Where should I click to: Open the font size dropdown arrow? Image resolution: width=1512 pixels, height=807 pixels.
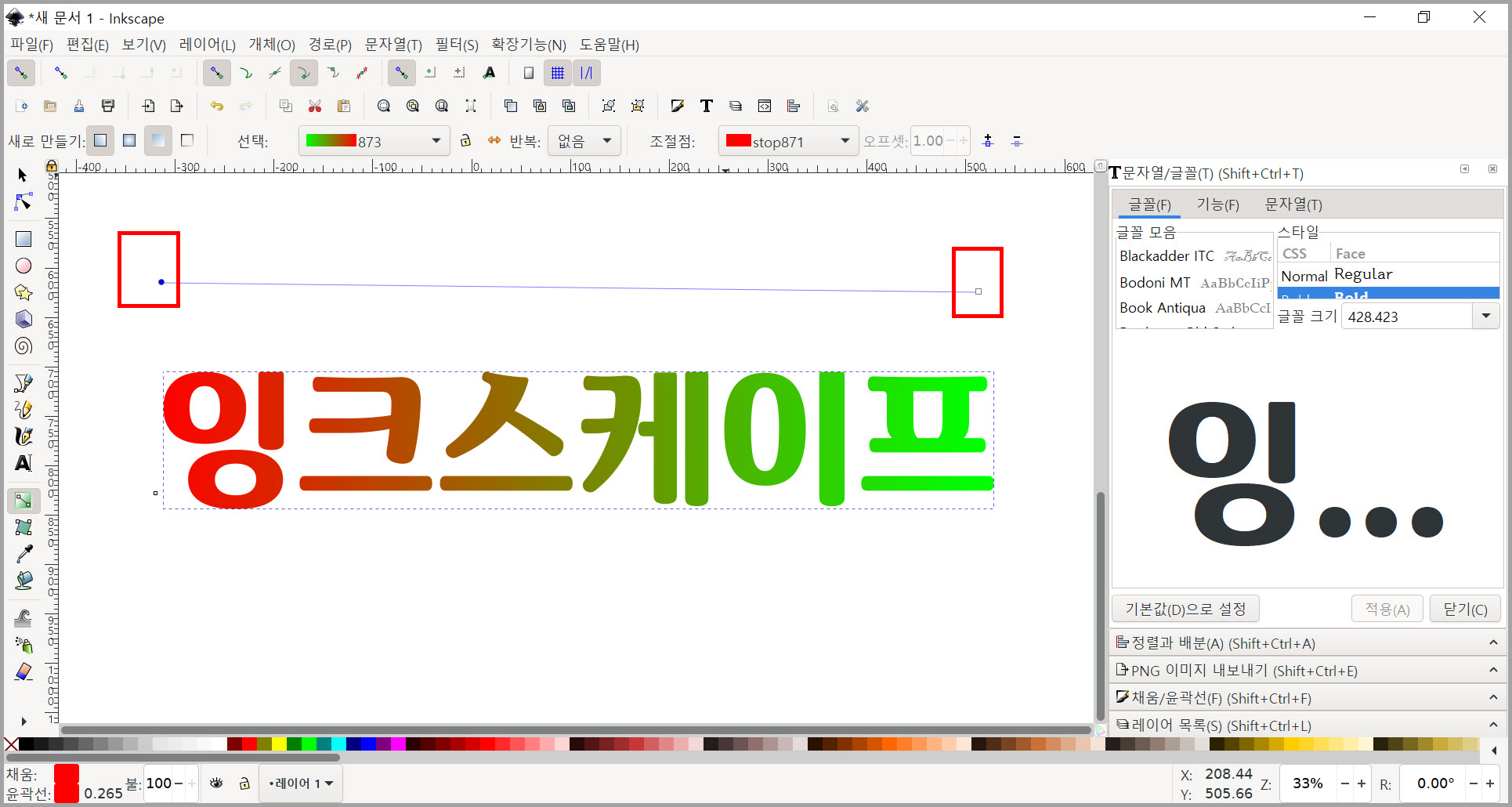coord(1485,317)
